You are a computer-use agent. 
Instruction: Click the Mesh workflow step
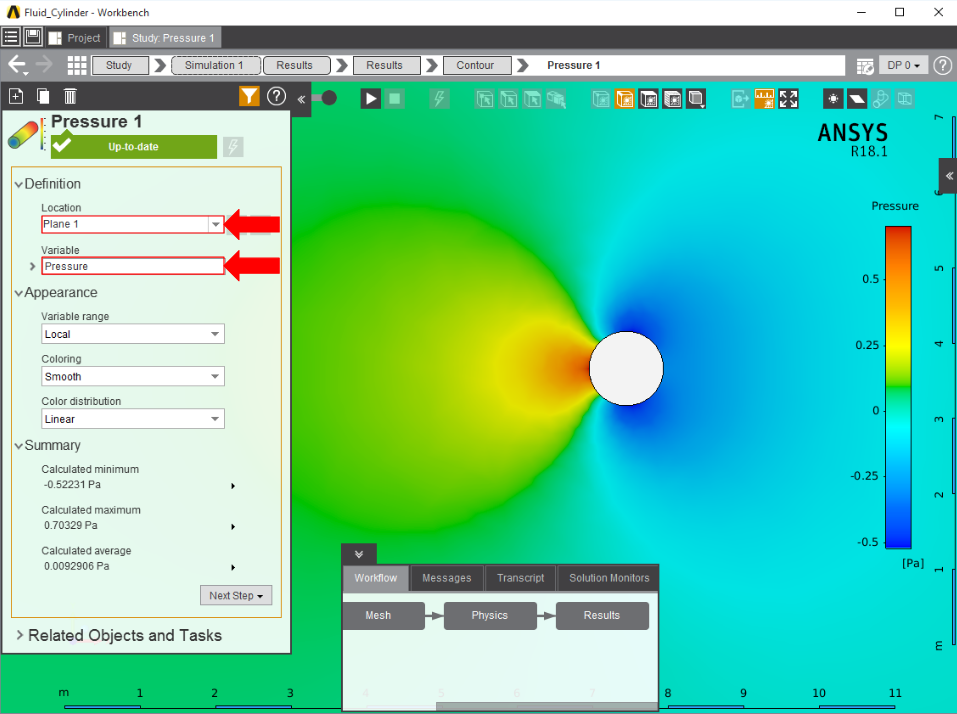tap(383, 616)
